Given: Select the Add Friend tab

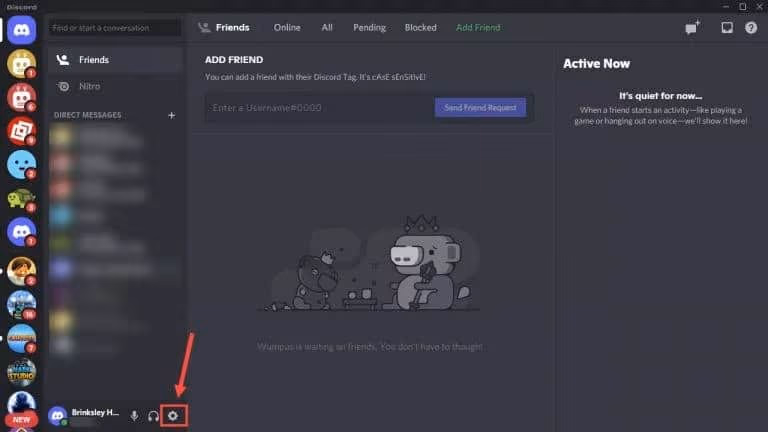Looking at the screenshot, I should tap(478, 28).
